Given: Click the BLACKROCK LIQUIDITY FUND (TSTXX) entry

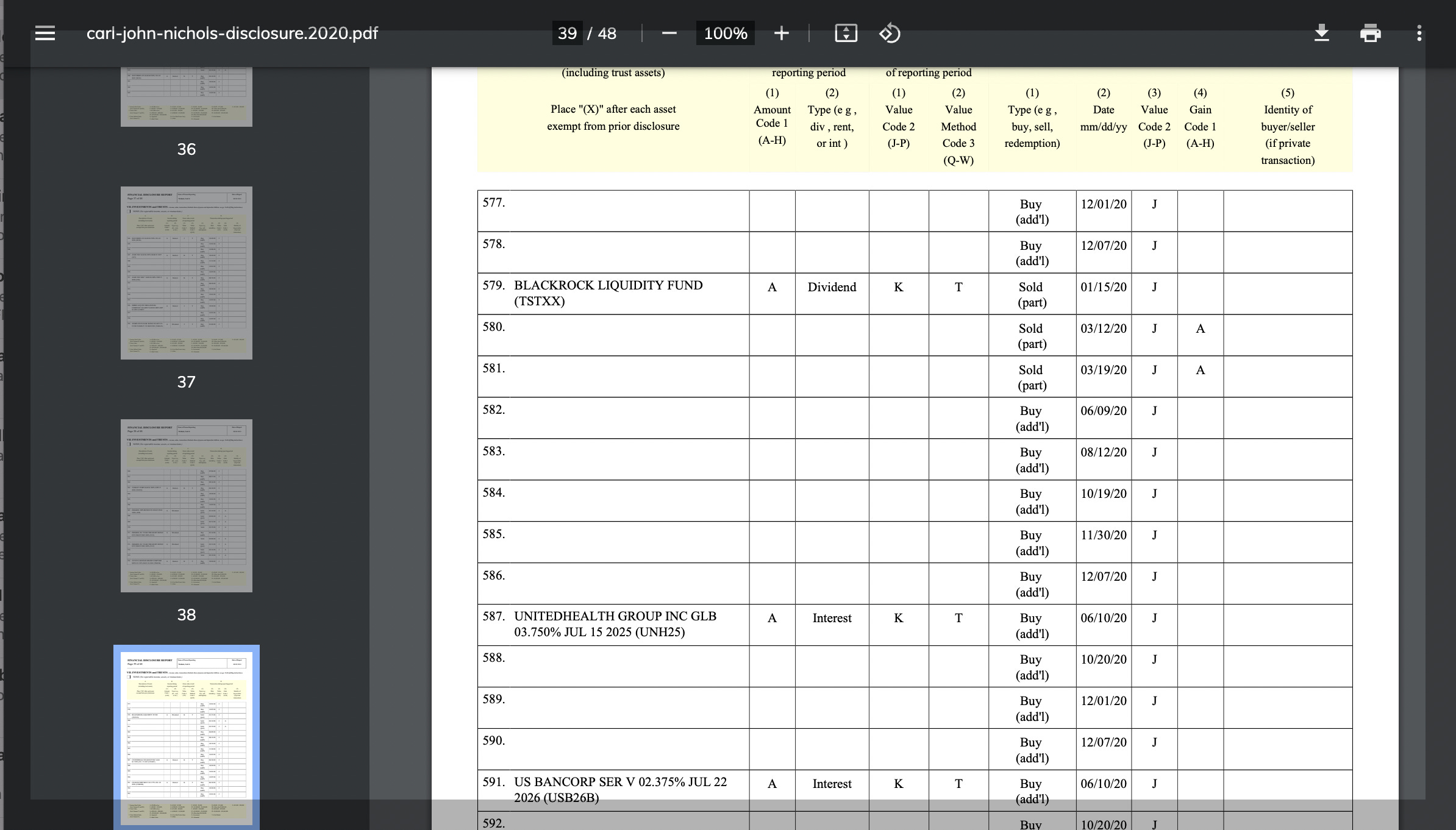Looking at the screenshot, I should click(608, 293).
